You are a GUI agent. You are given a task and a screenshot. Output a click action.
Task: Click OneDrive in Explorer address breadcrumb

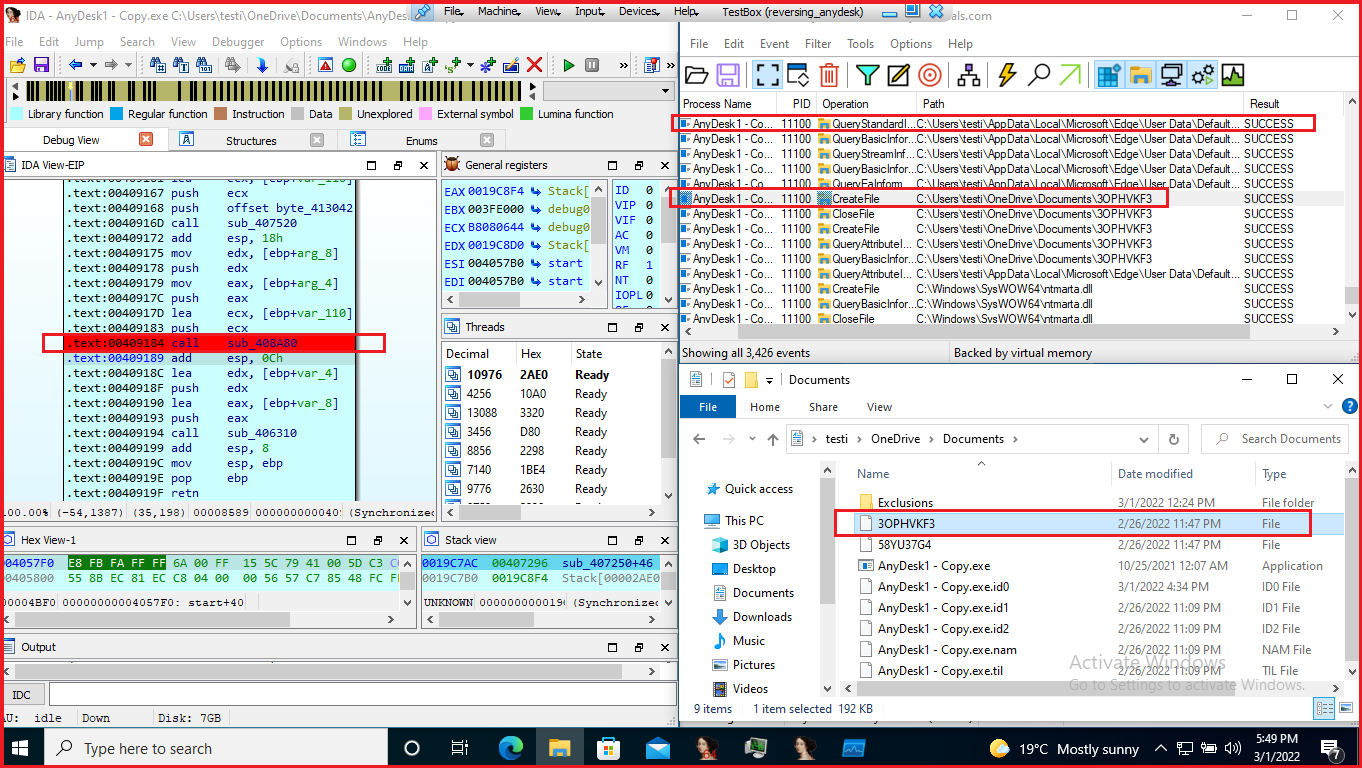pos(893,439)
